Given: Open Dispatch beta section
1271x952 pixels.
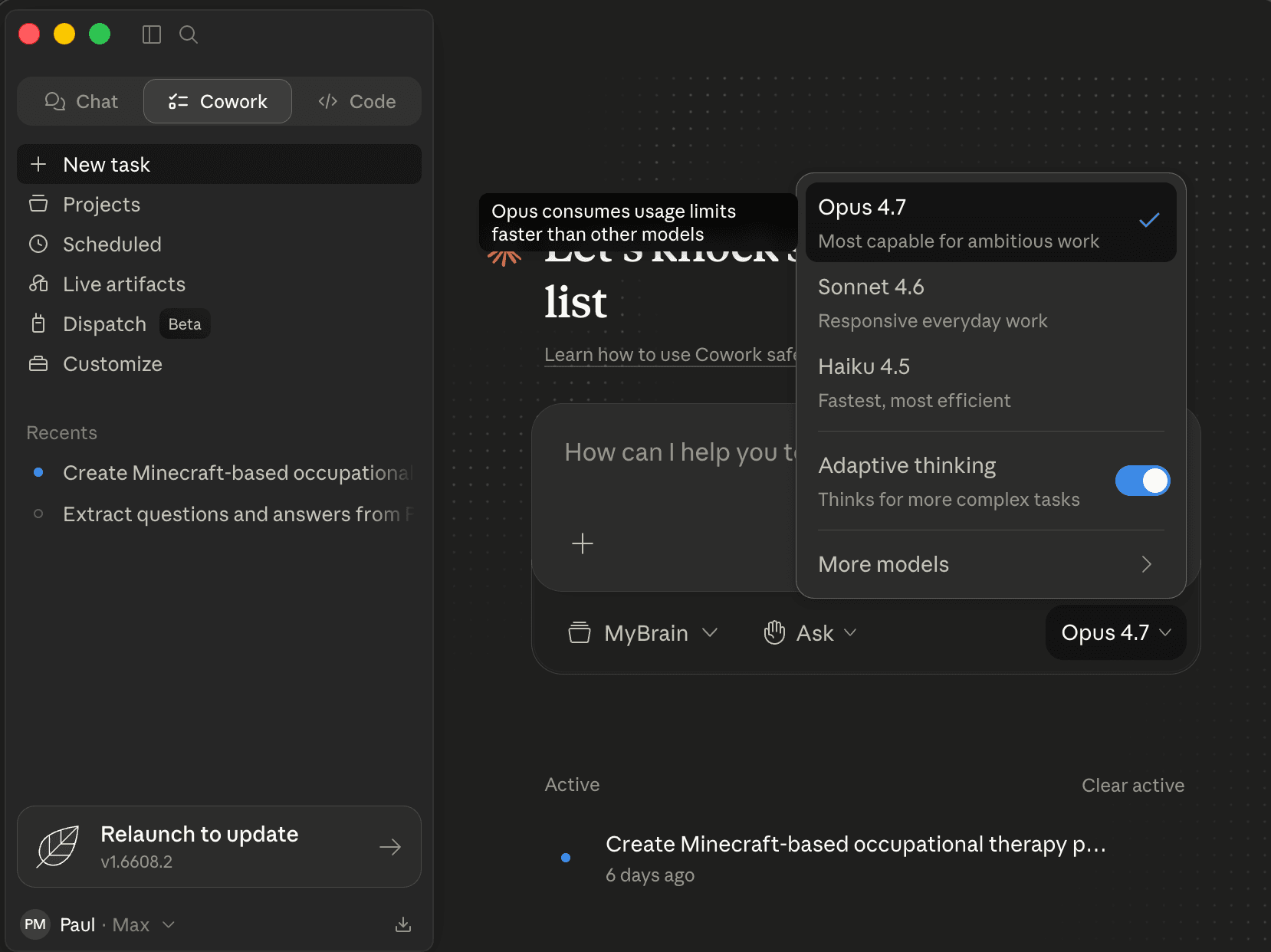Looking at the screenshot, I should (x=219, y=324).
